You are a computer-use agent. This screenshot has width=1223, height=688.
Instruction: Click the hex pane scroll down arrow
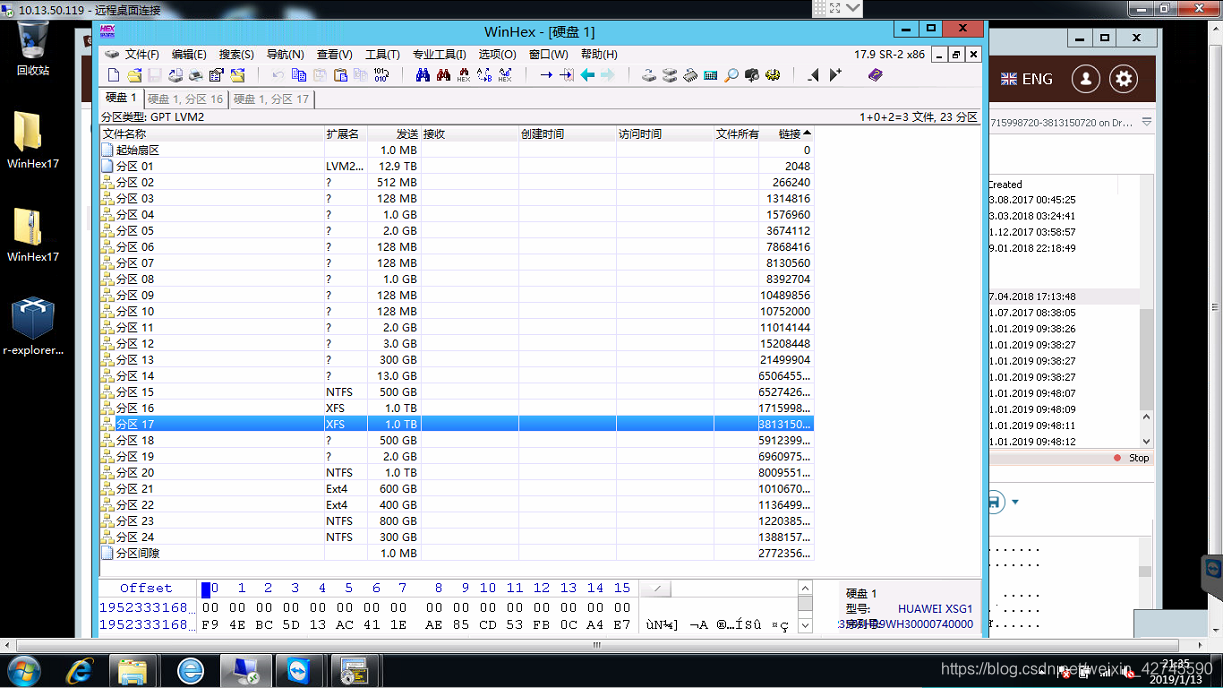pyautogui.click(x=805, y=625)
